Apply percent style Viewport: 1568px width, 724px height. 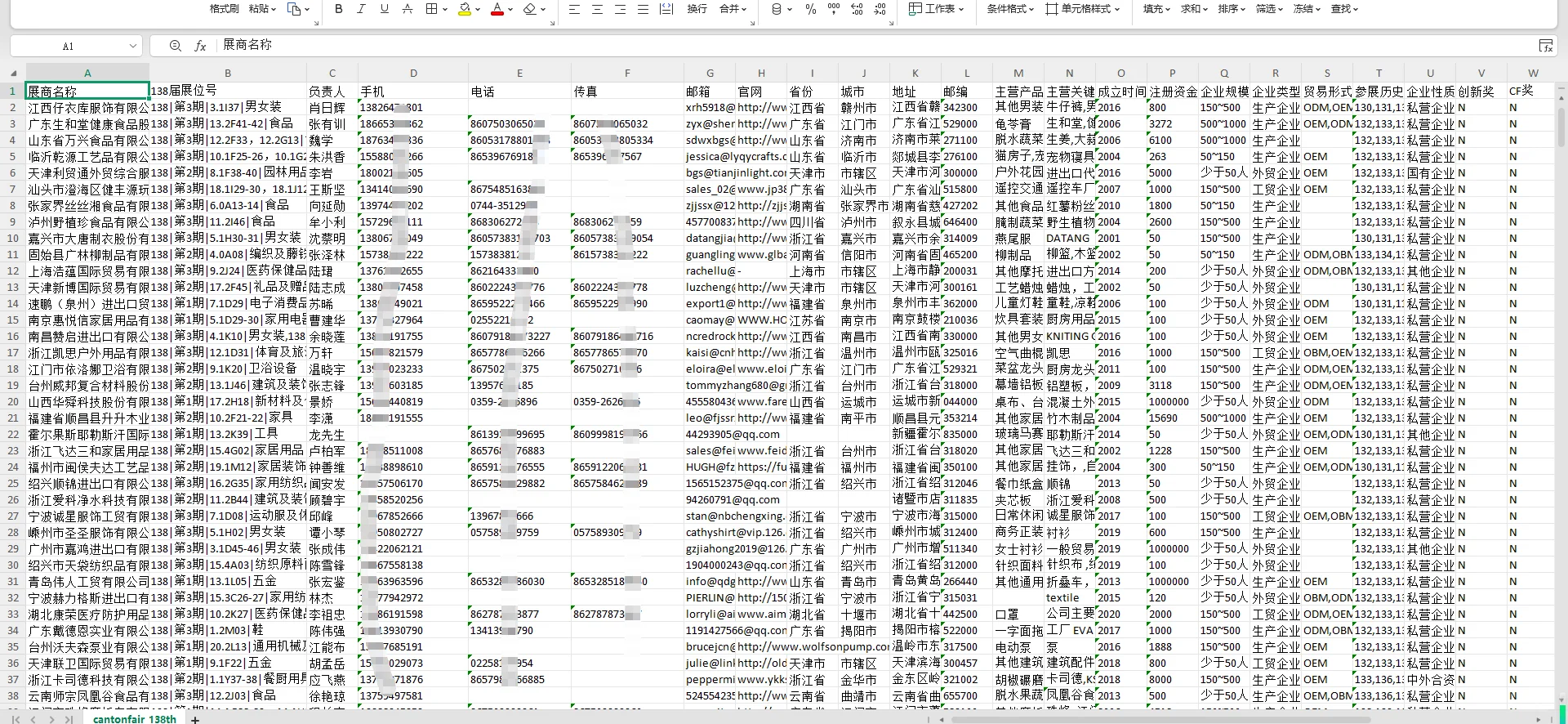click(x=810, y=9)
